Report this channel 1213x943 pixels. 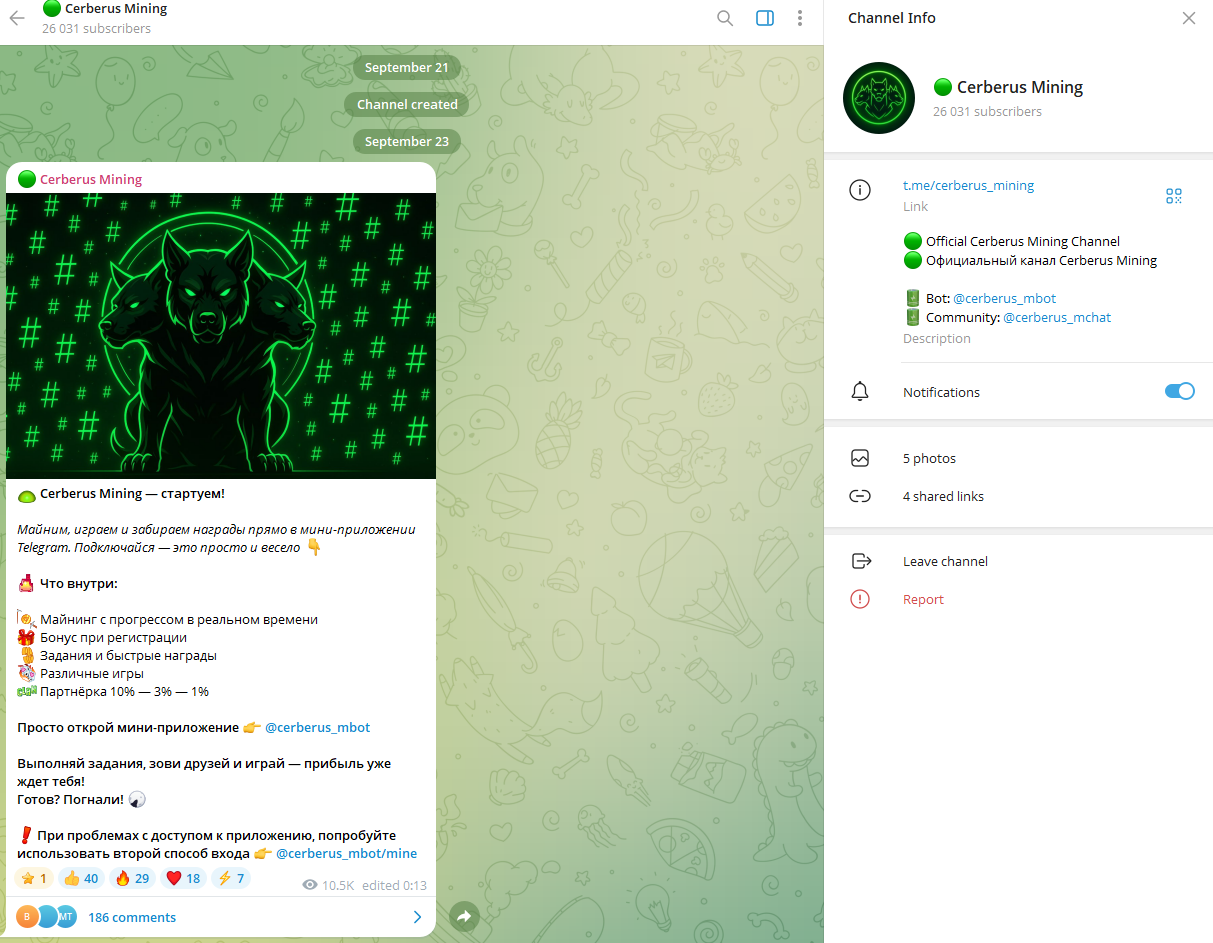923,599
